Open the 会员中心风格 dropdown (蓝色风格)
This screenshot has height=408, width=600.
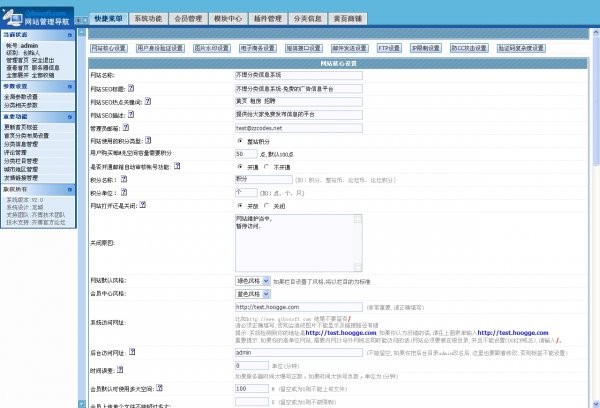pyautogui.click(x=253, y=294)
